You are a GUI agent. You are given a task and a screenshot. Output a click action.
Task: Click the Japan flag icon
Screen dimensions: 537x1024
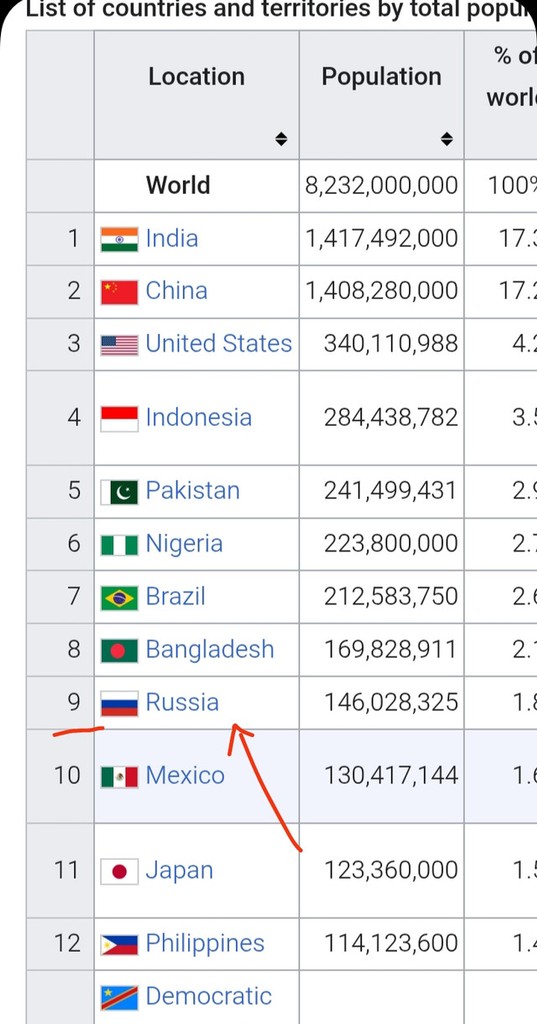coord(119,871)
